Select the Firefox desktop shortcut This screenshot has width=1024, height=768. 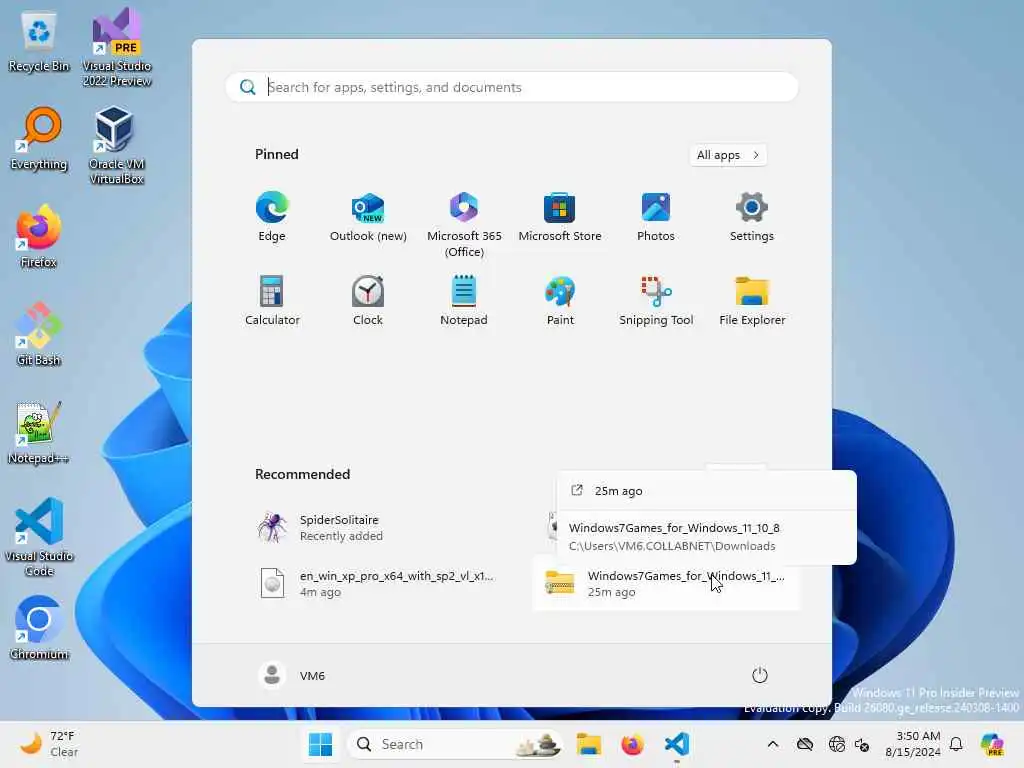point(39,236)
